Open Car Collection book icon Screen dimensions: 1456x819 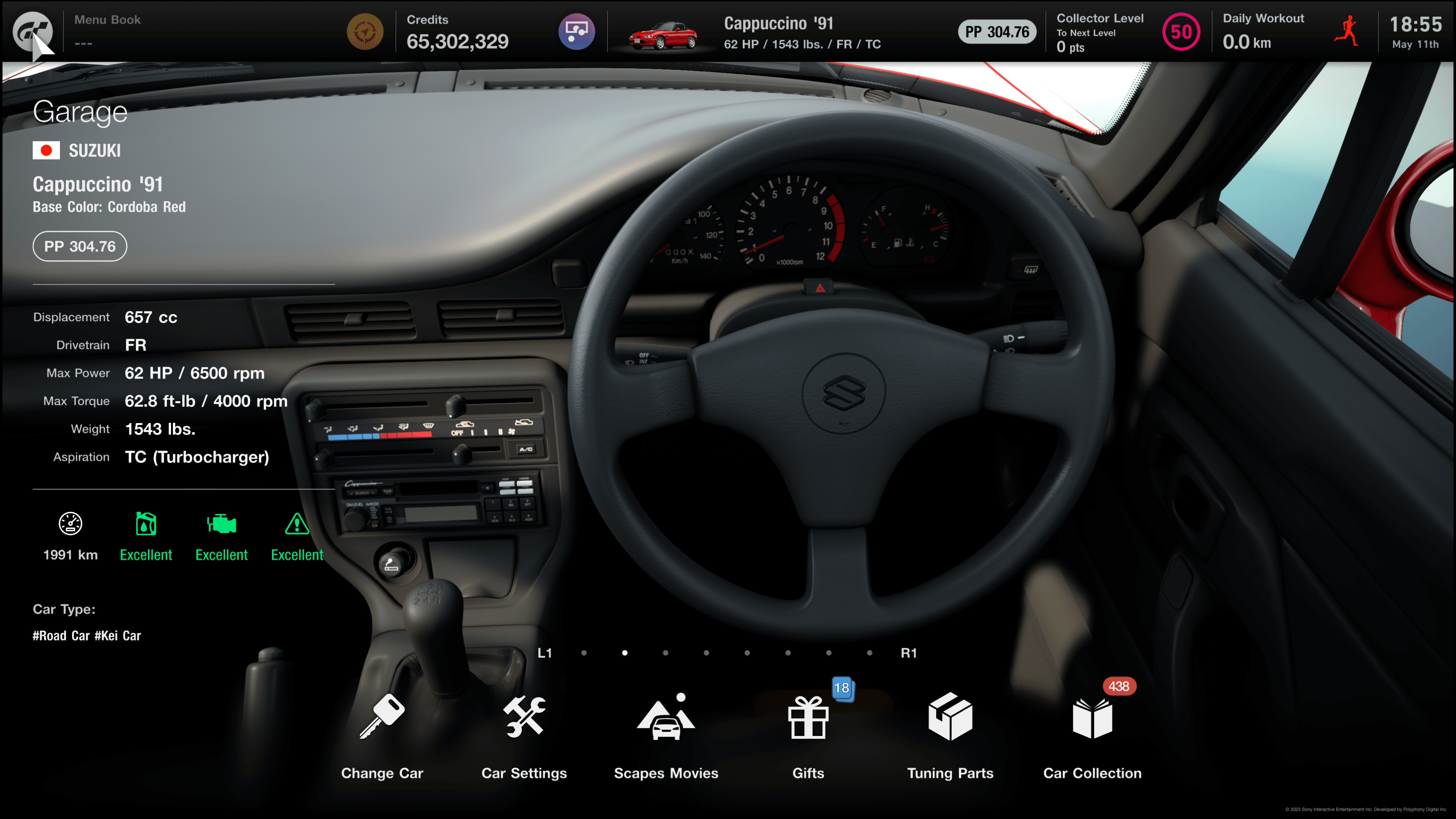(x=1092, y=718)
